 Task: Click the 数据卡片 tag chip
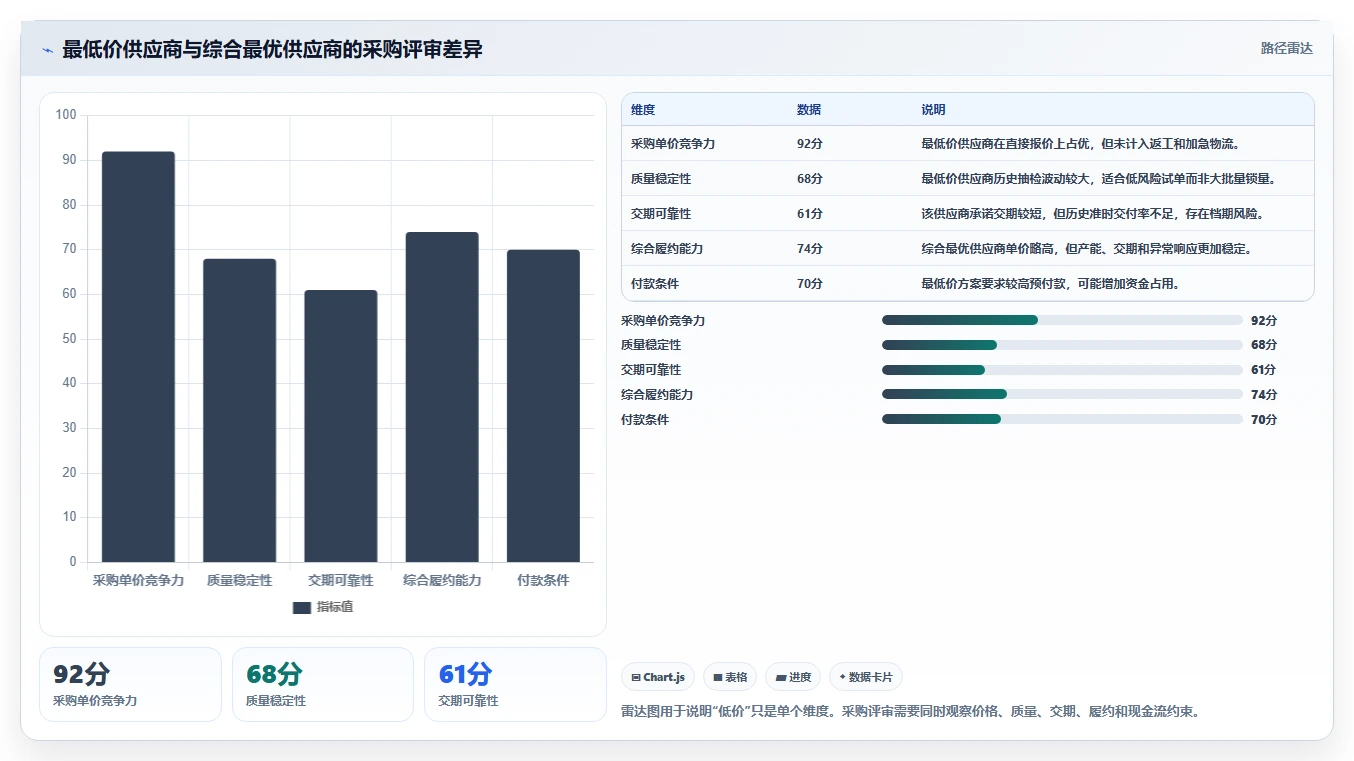tap(866, 677)
